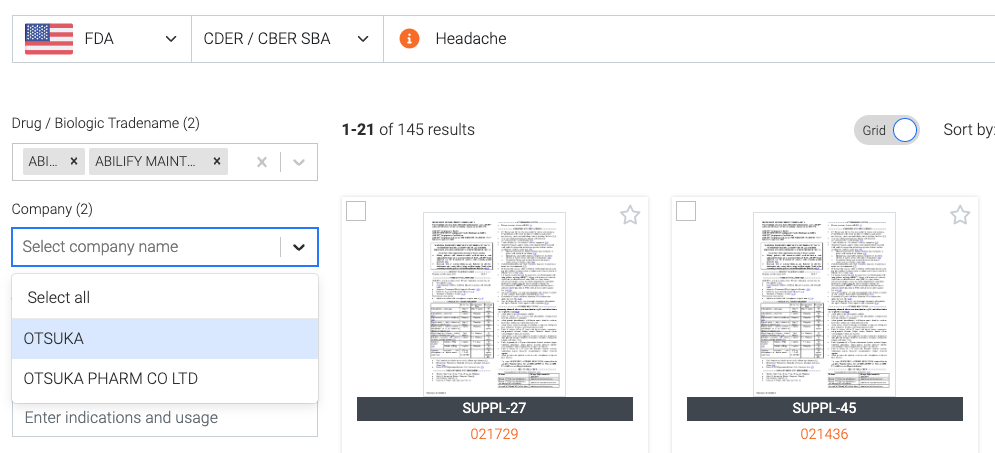Choose Select all in company list
995x453 pixels.
[x=165, y=298]
